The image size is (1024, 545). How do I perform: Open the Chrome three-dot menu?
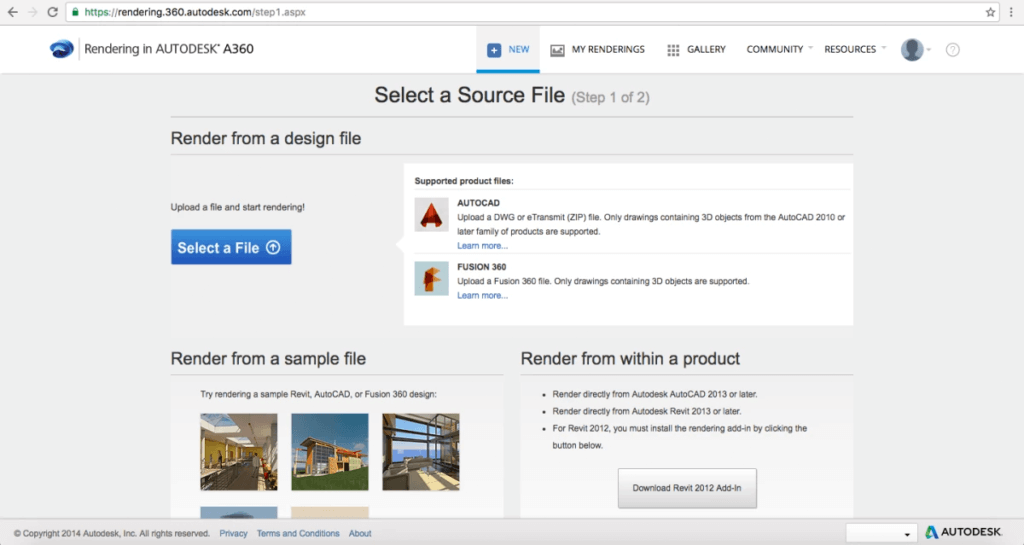click(1011, 12)
